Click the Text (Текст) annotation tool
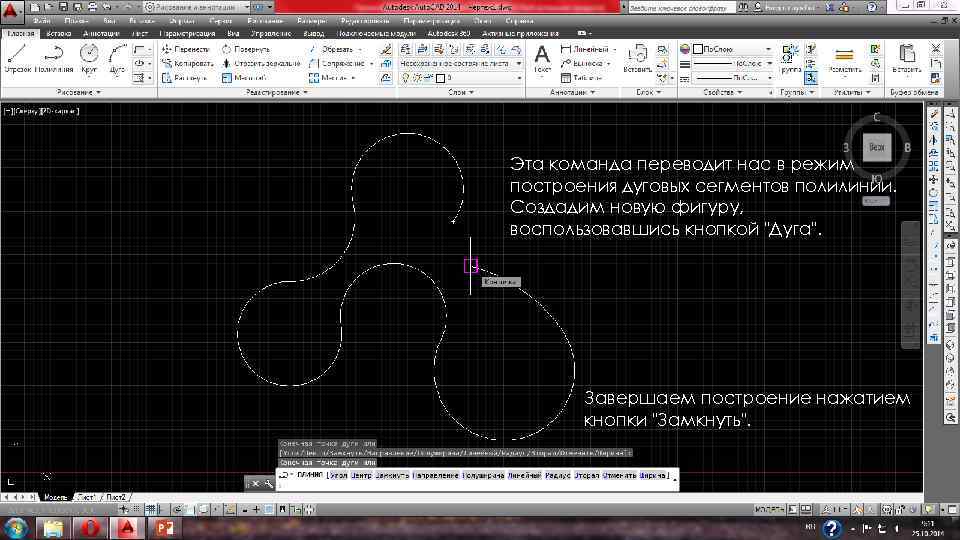 [543, 56]
